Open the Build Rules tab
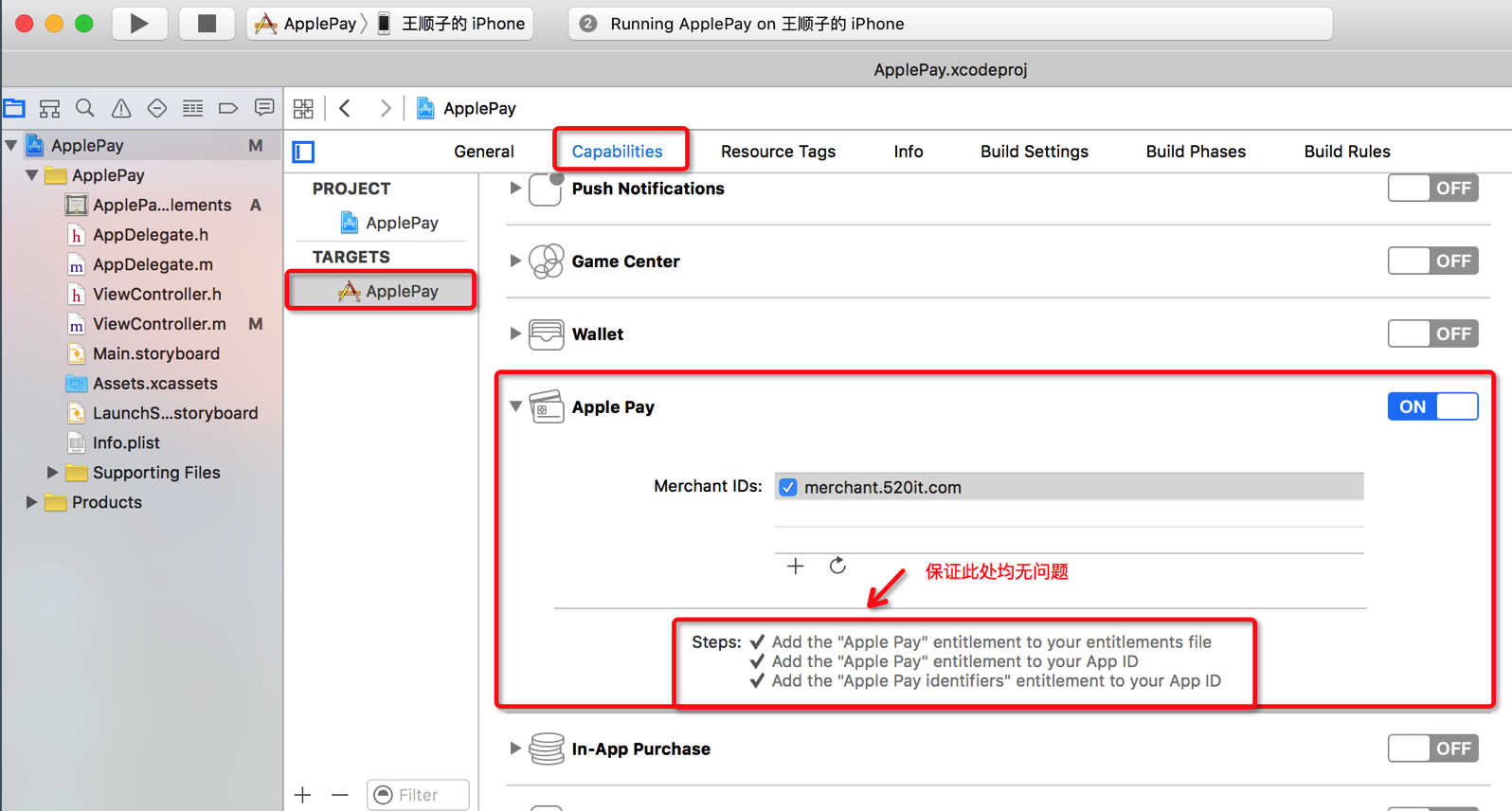This screenshot has height=811, width=1512. [x=1347, y=152]
